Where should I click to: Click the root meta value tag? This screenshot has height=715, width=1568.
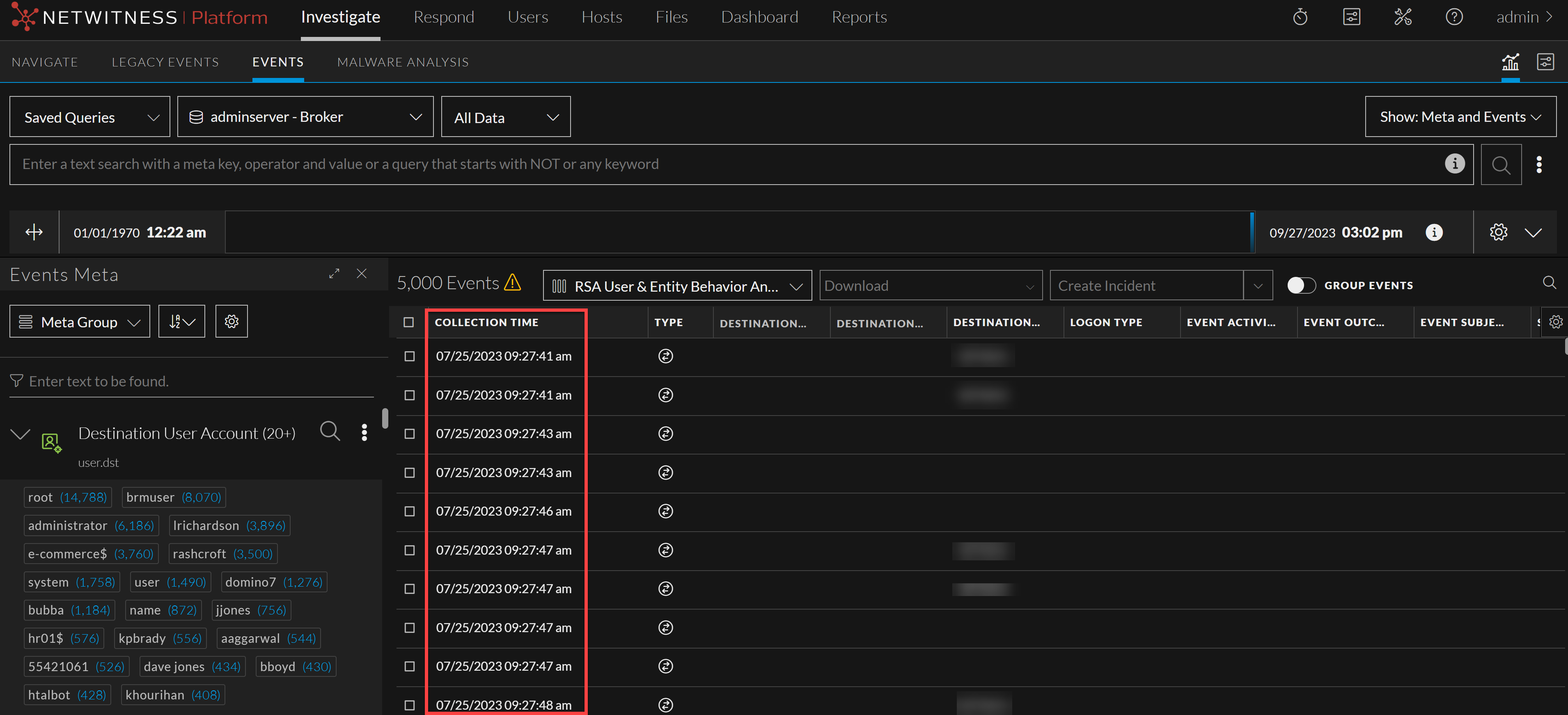click(68, 497)
